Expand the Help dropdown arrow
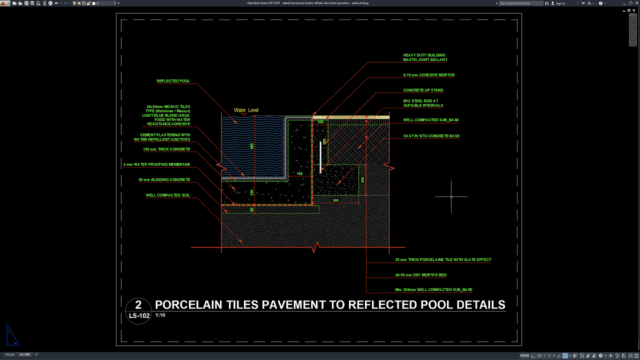 coord(605,3)
